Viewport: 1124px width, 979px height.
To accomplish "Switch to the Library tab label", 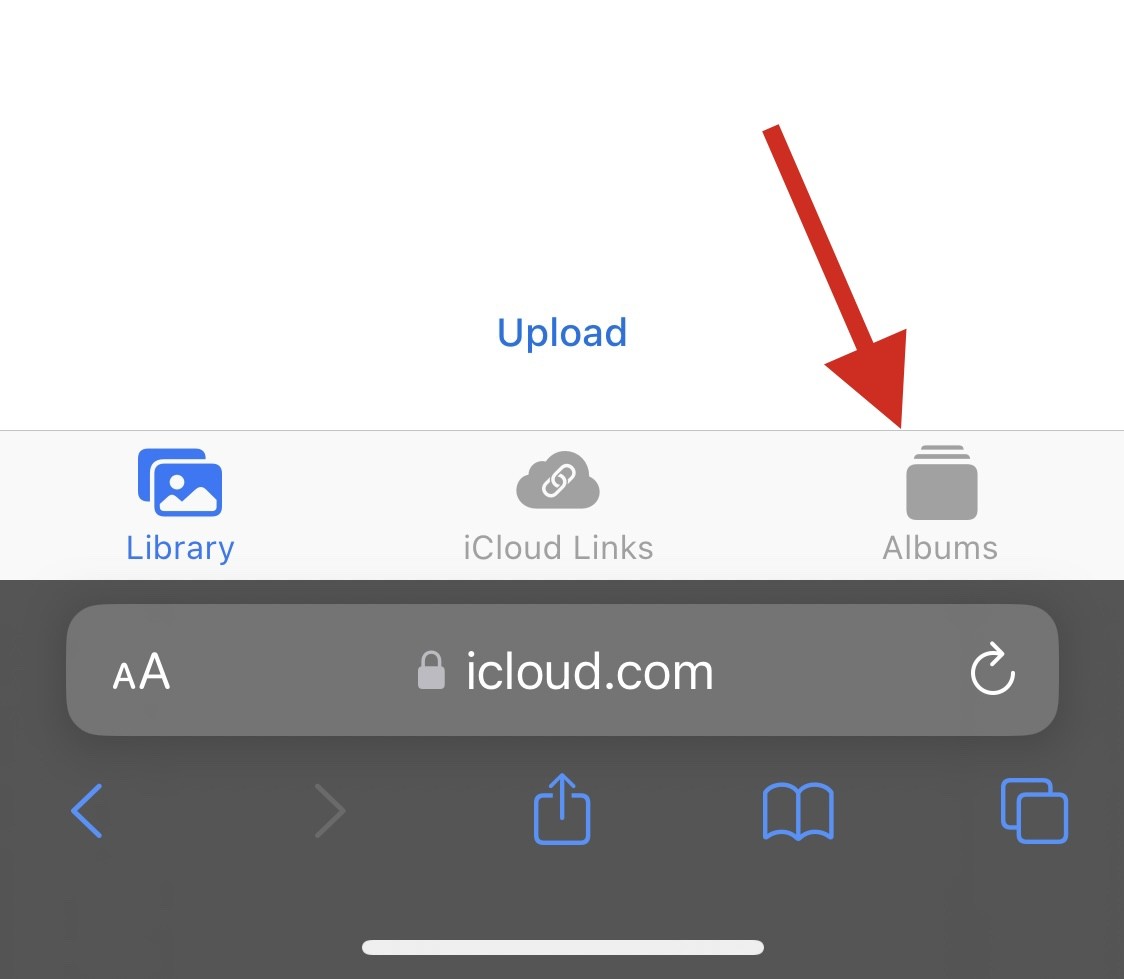I will [180, 548].
